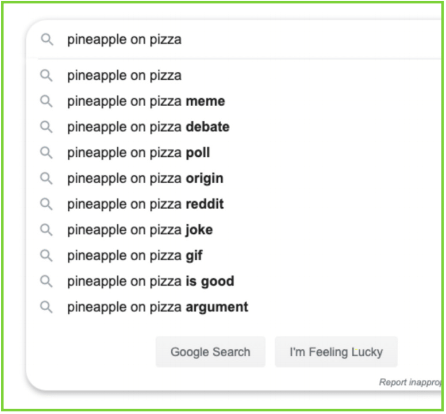Click magnifier icon beside 'pineapple on pizza joke'
The width and height of the screenshot is (446, 414).
[46, 230]
